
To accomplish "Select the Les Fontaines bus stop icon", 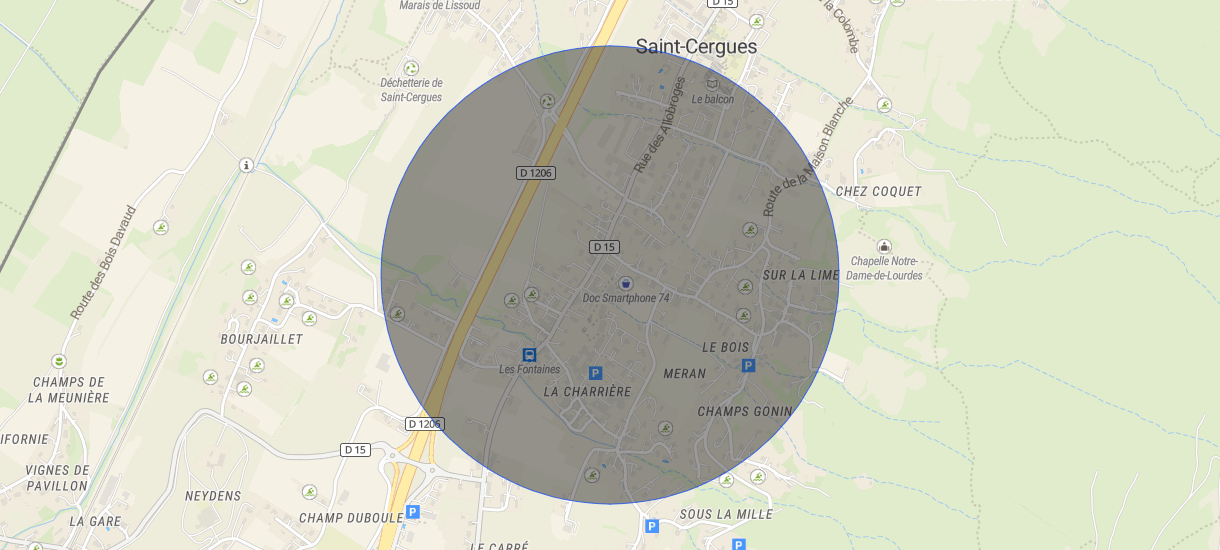I will click(x=529, y=354).
